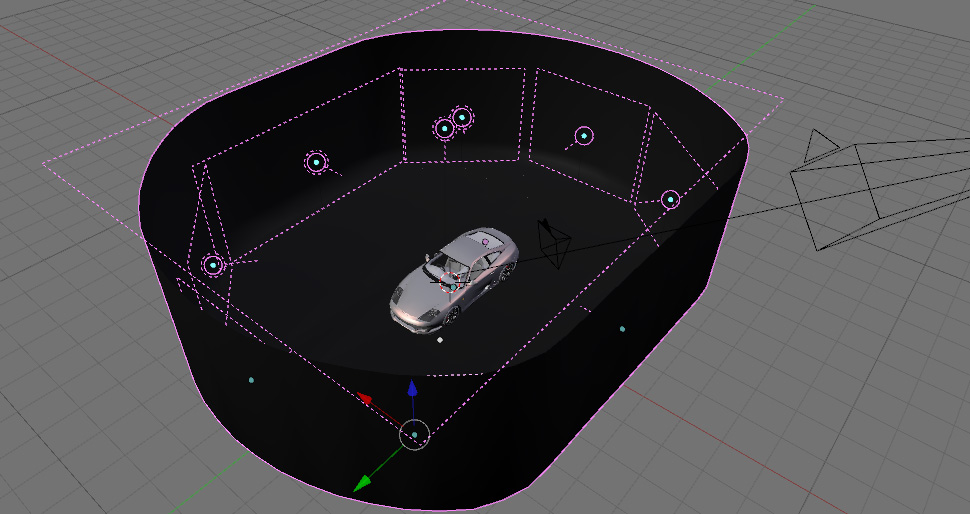Click the teal origin dot on the right outer wall
The image size is (970, 514).
[622, 329]
